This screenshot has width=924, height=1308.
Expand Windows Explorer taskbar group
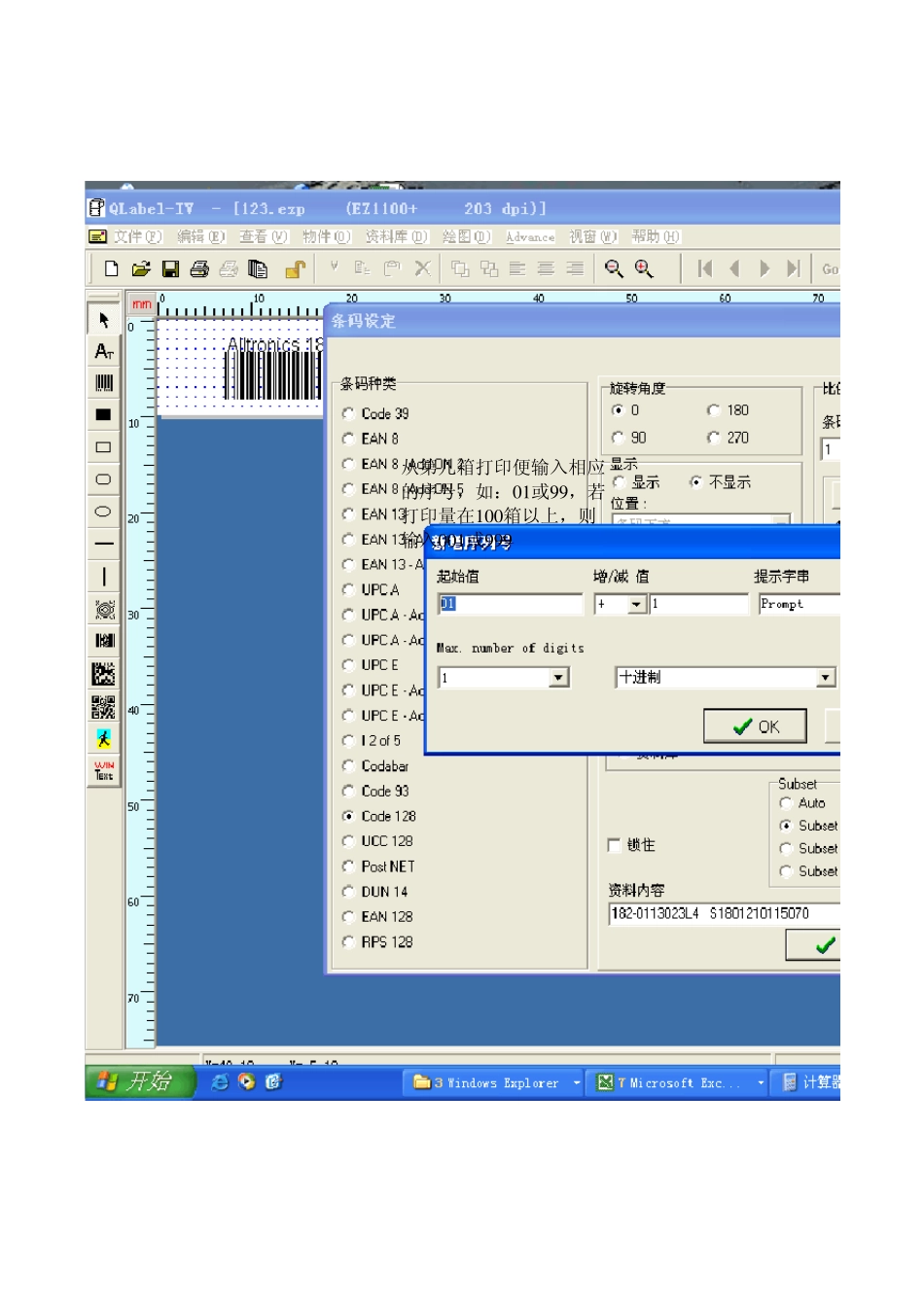point(577,1082)
